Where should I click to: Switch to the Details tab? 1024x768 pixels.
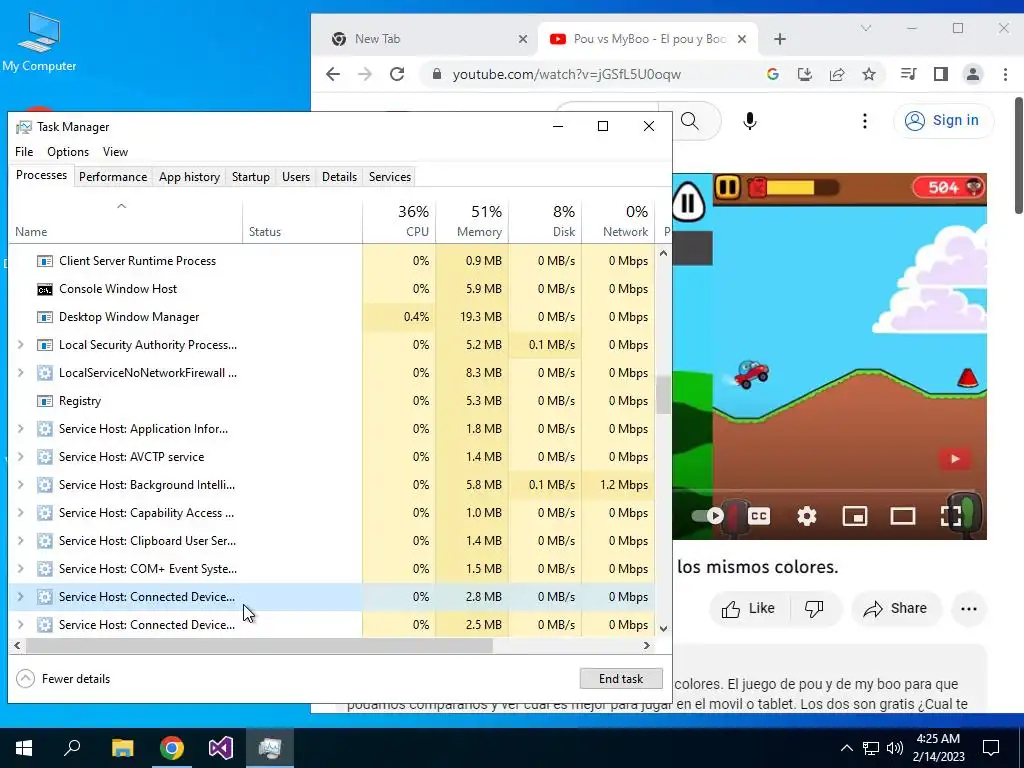click(340, 177)
